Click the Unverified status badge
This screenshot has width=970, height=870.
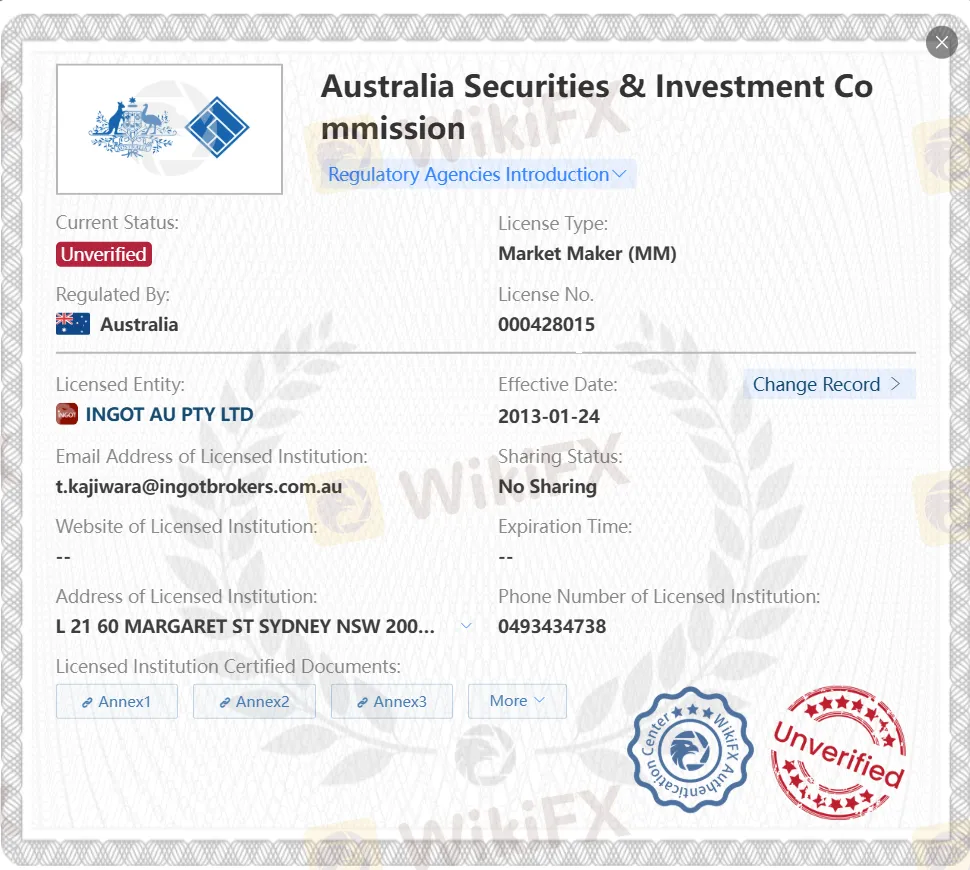pos(103,254)
